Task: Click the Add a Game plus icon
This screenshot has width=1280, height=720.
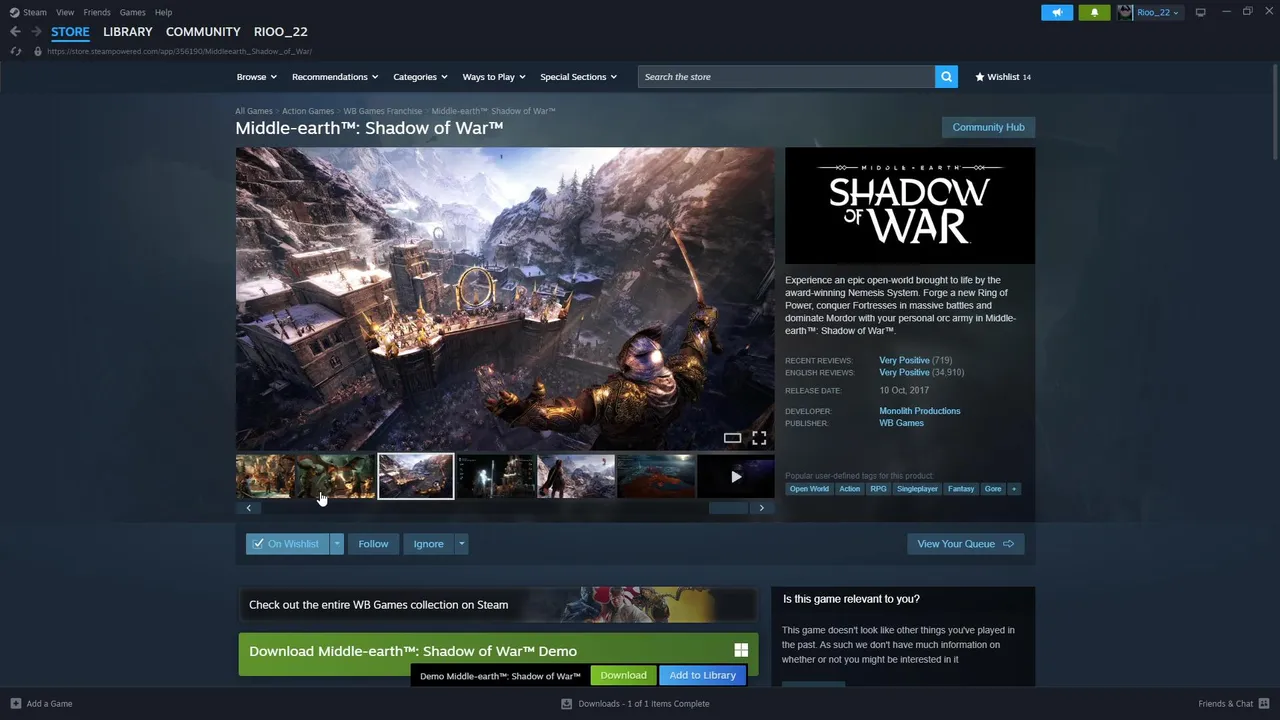Action: (x=16, y=704)
